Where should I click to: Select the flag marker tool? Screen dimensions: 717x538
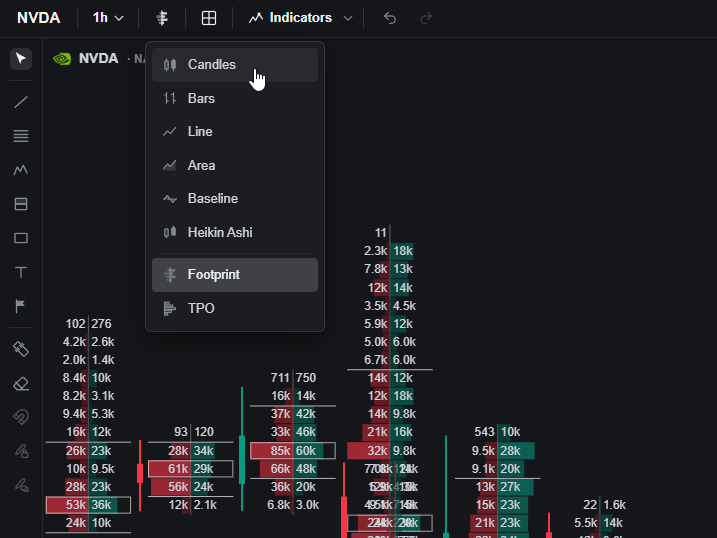(21, 306)
